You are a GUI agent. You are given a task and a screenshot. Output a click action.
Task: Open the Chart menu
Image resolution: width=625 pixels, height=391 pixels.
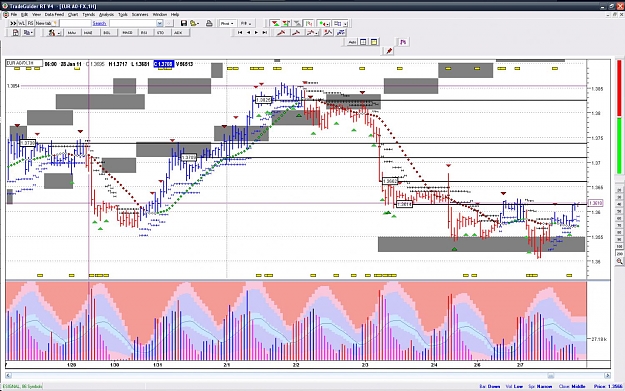click(x=73, y=14)
